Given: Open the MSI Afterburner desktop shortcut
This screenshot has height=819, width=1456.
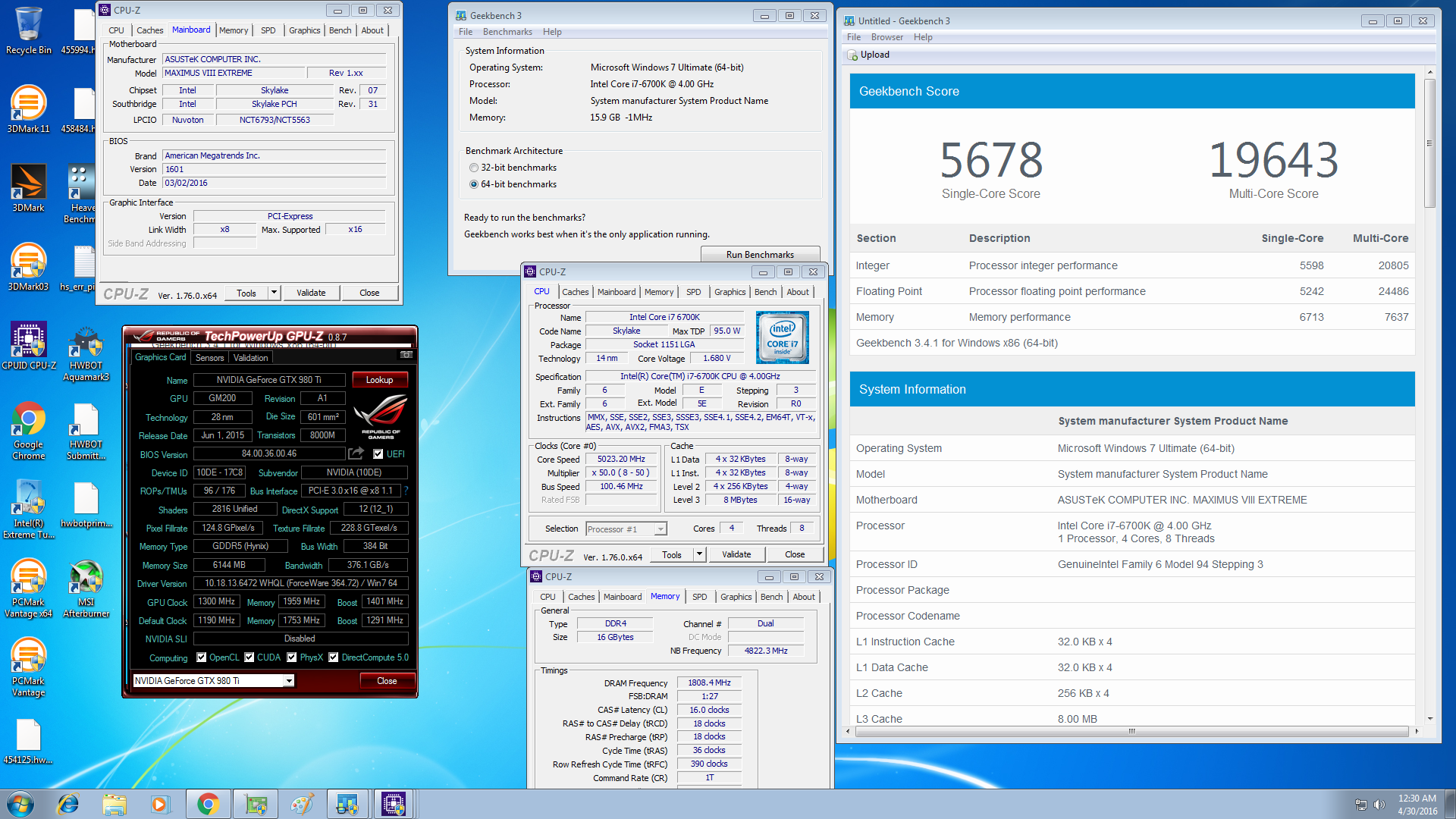Looking at the screenshot, I should [86, 588].
